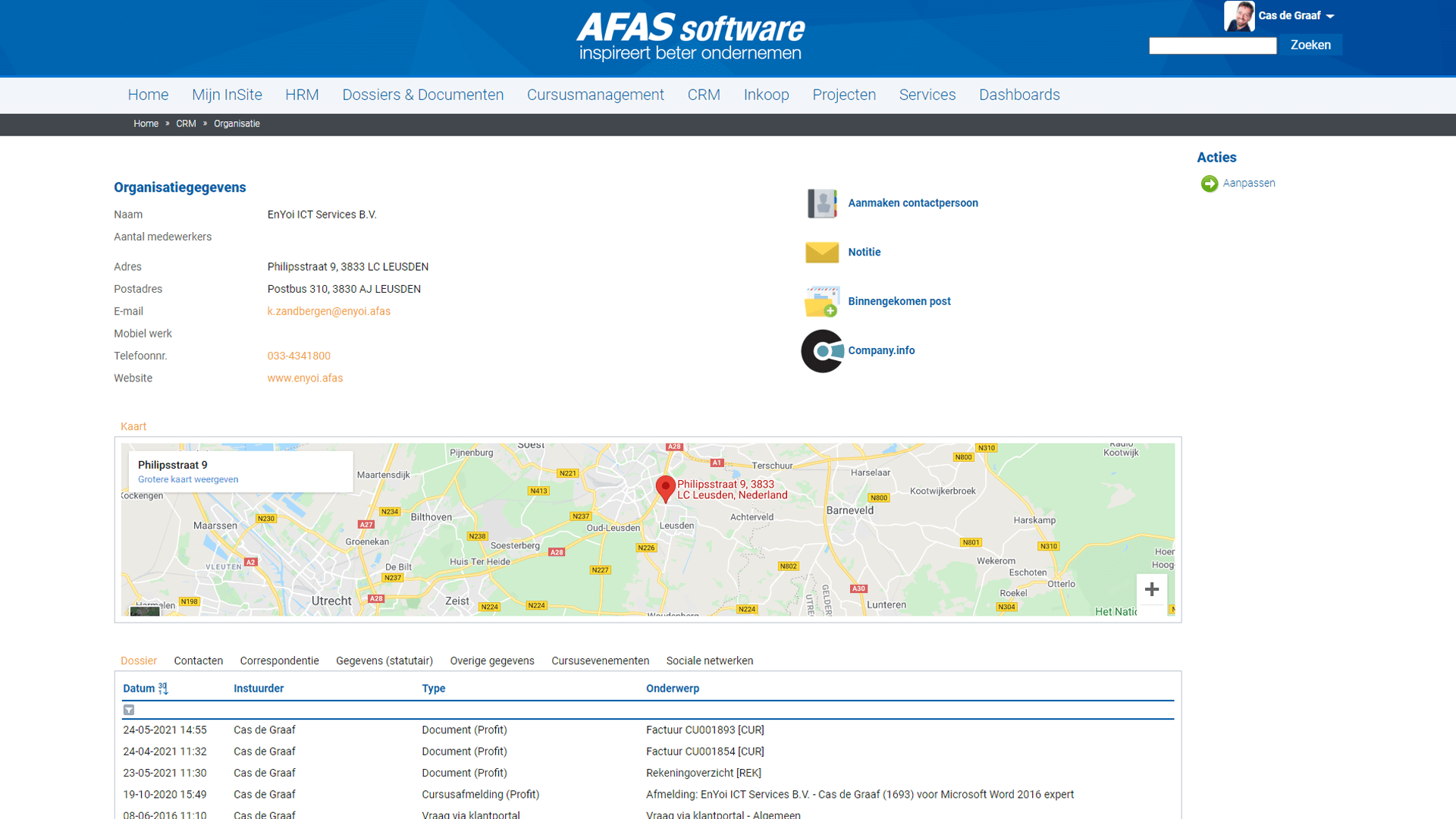
Task: Click the Binnengekomen post link
Action: [x=899, y=302]
